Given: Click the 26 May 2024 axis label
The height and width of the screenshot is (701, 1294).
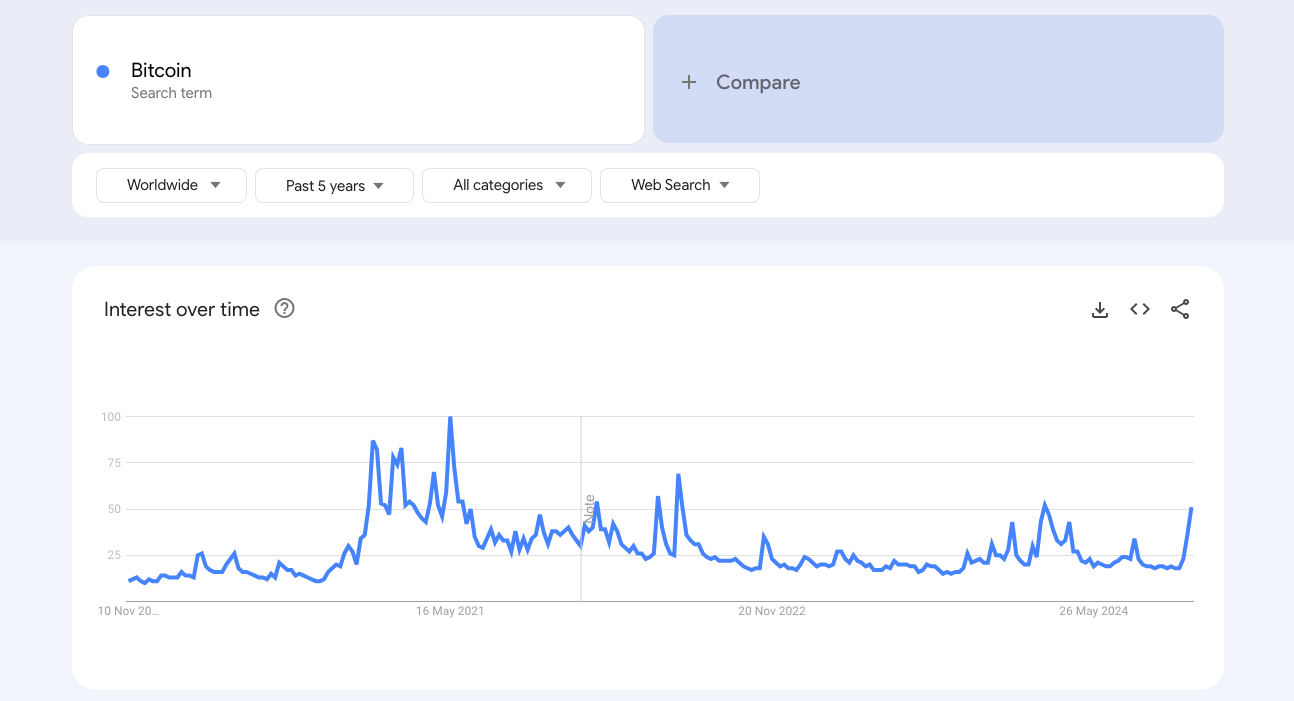Looking at the screenshot, I should (1093, 611).
